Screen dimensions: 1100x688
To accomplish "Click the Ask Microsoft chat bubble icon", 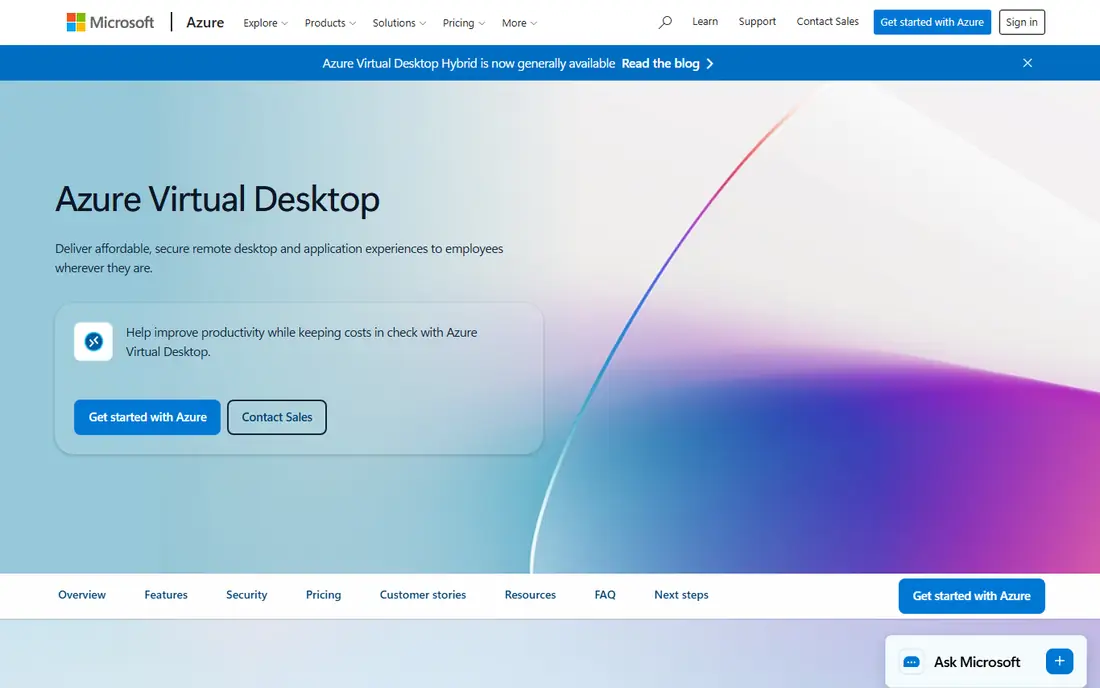I will point(911,662).
